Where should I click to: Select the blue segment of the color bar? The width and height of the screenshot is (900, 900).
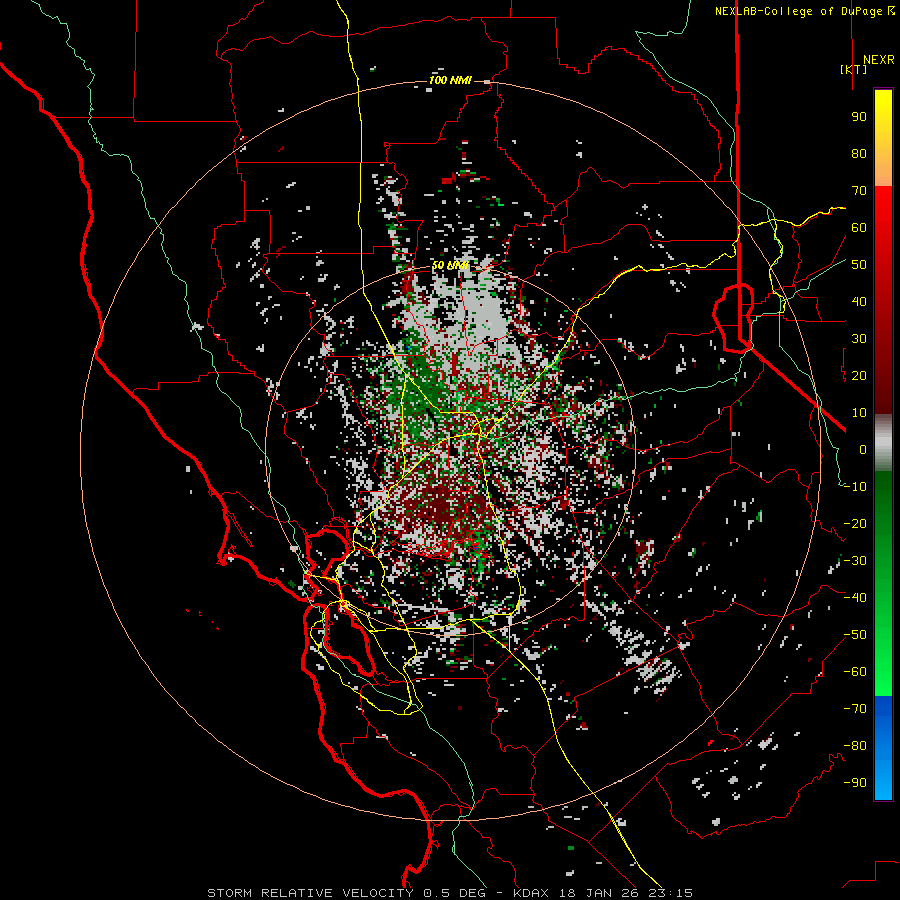pos(883,748)
